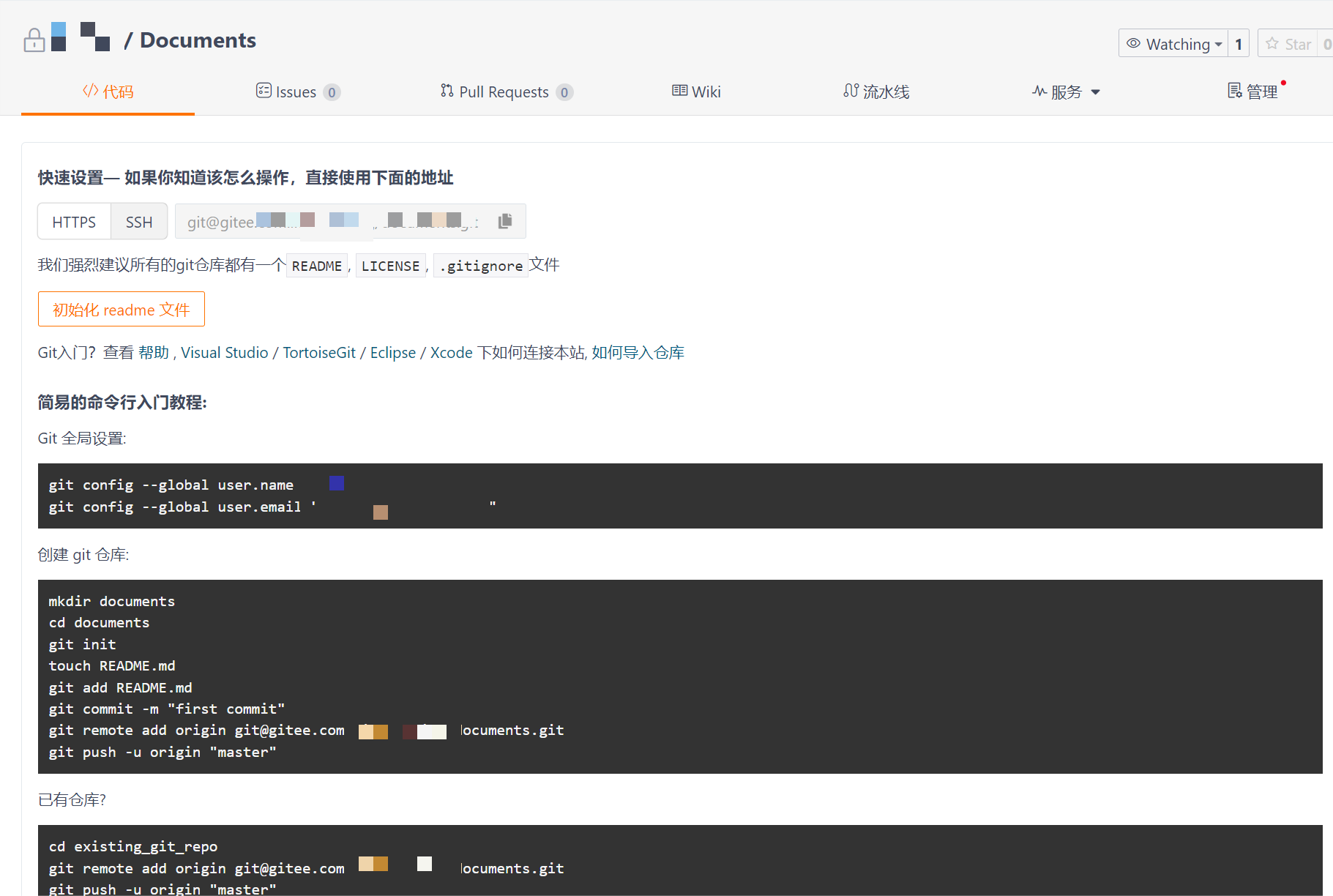Click the 'git commit -m "first commit"' line
1333x896 pixels.
coord(166,709)
